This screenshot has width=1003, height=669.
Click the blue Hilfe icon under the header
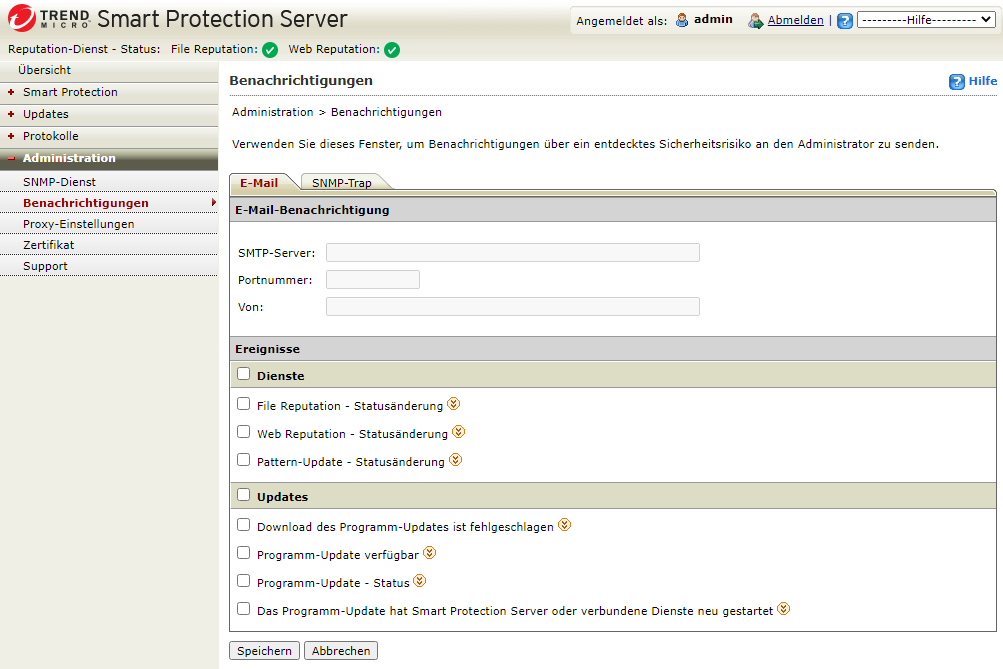pos(957,82)
